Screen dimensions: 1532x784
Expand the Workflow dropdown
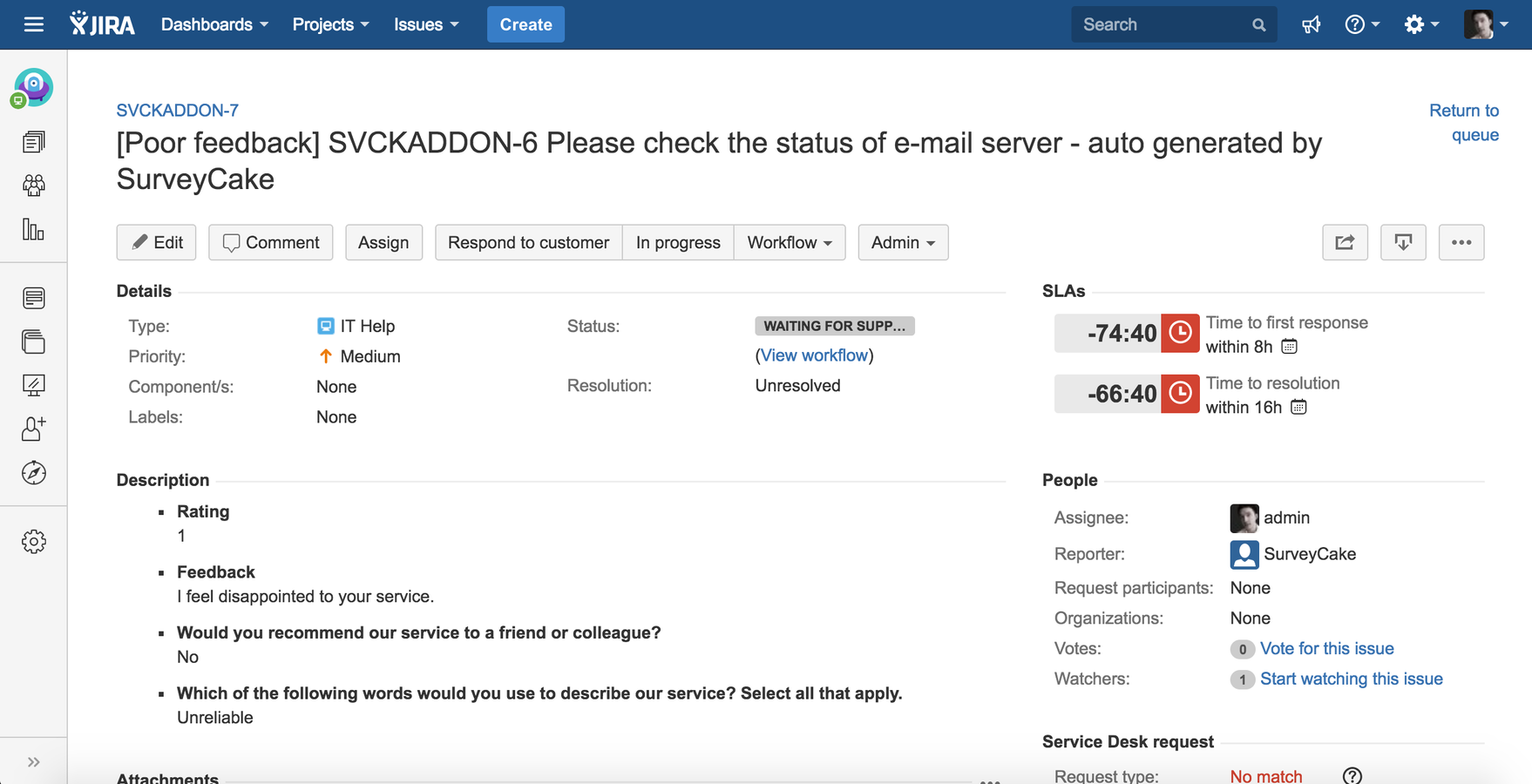click(x=790, y=242)
